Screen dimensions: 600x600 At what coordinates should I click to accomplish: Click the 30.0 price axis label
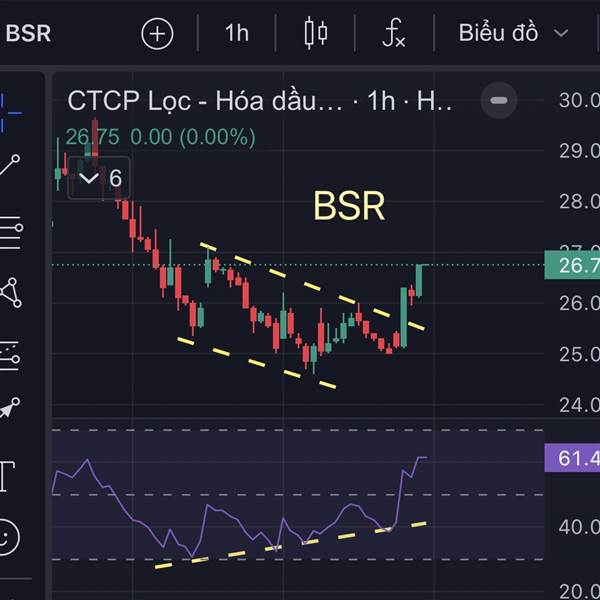point(579,100)
